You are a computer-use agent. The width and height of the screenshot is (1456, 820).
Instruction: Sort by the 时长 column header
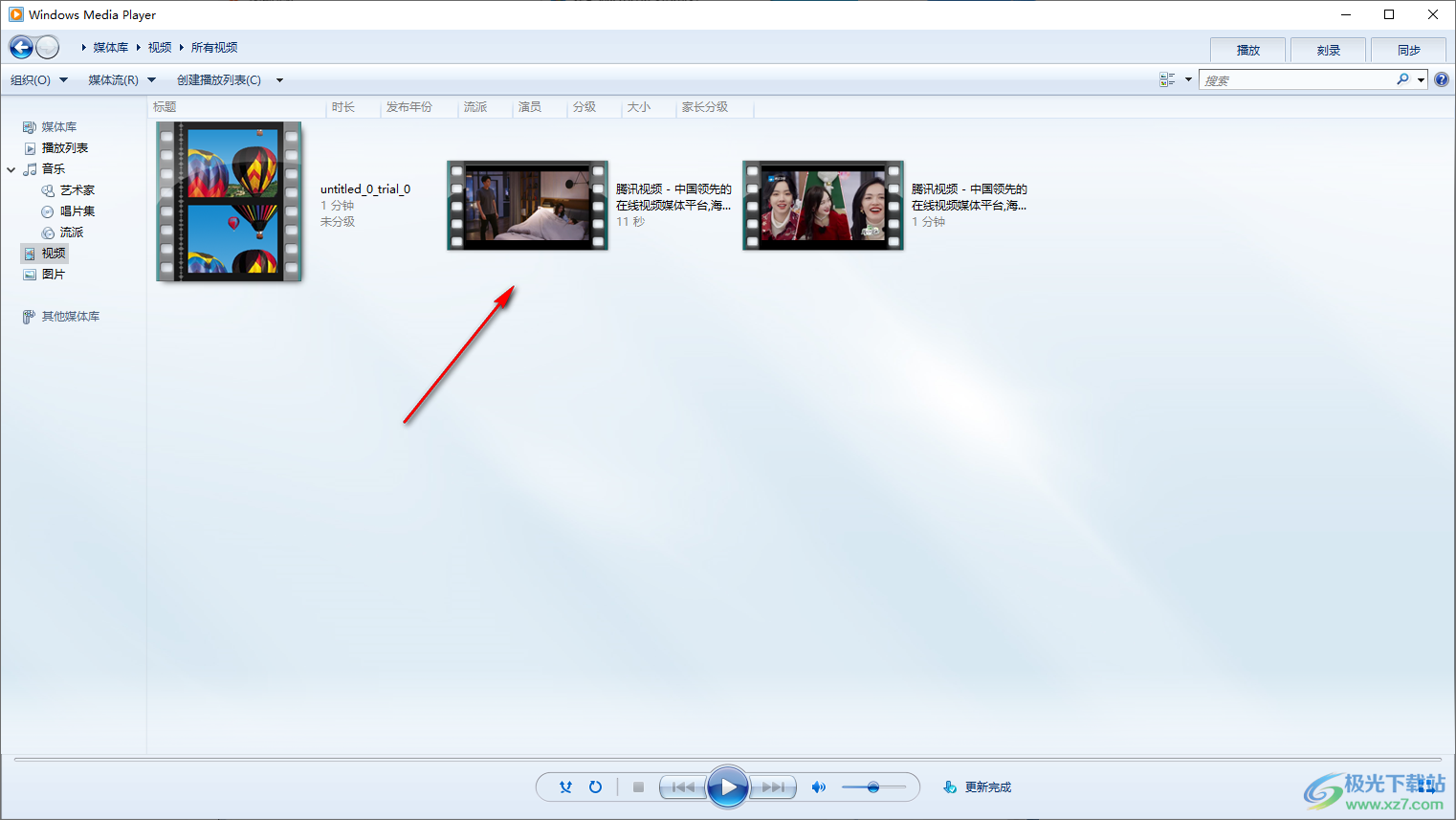tap(353, 107)
